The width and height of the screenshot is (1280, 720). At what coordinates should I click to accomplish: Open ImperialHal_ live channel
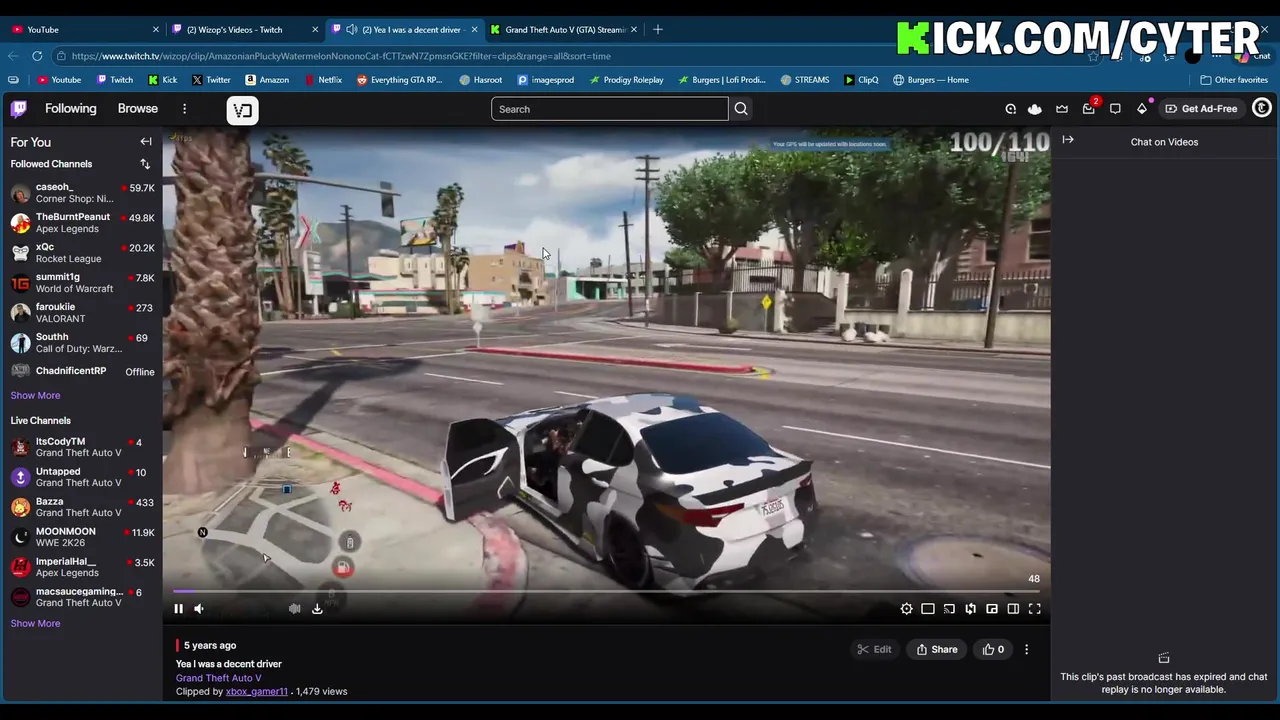[x=82, y=567]
